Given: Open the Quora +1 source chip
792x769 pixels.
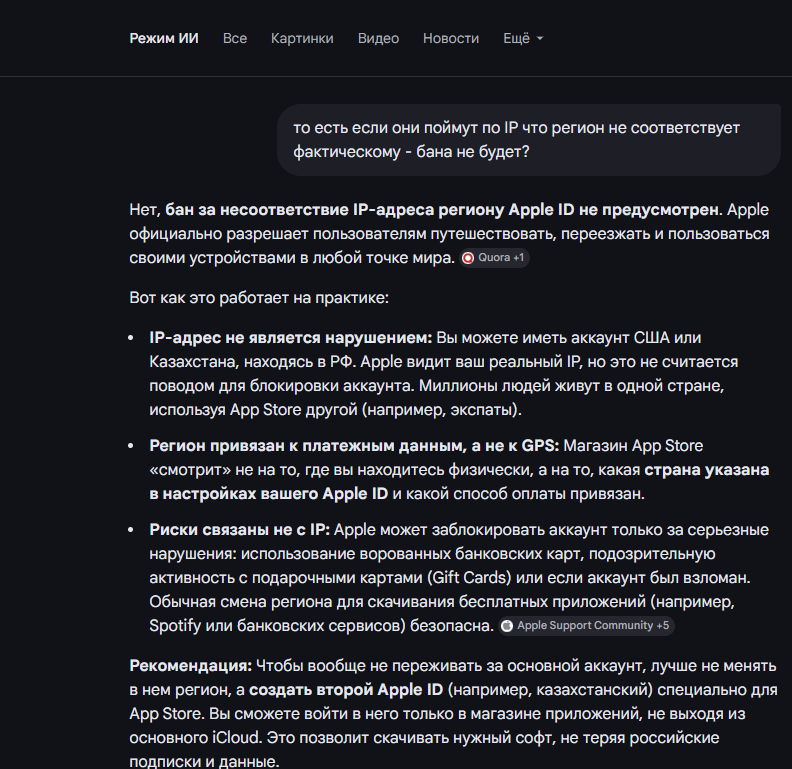Looking at the screenshot, I should tap(494, 258).
